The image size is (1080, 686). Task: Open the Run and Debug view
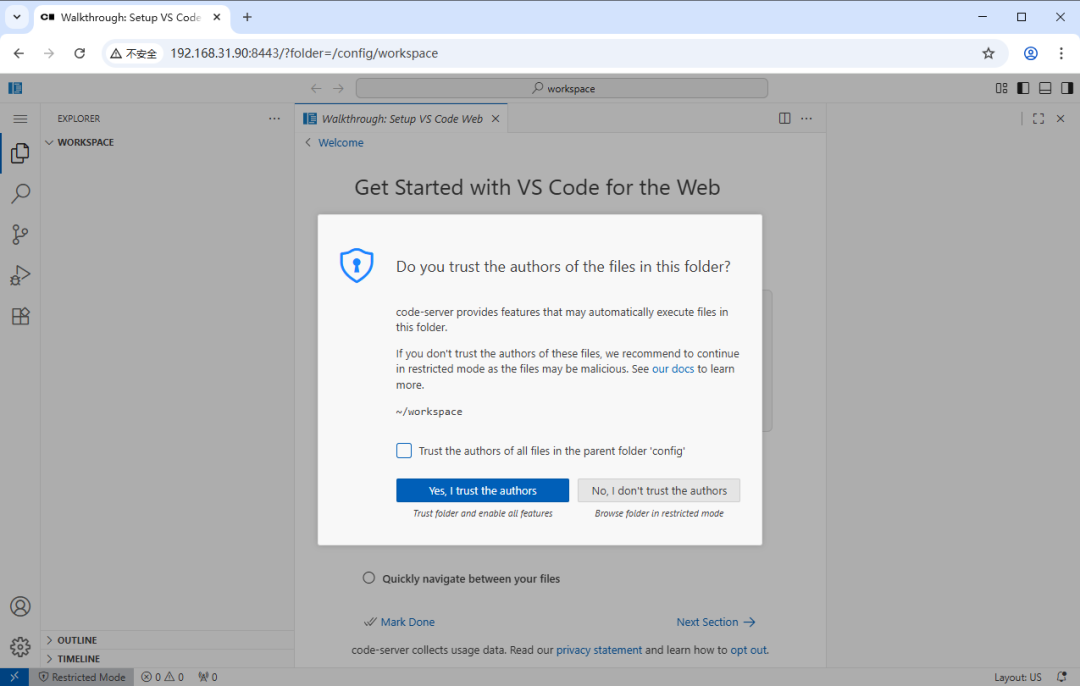point(20,275)
